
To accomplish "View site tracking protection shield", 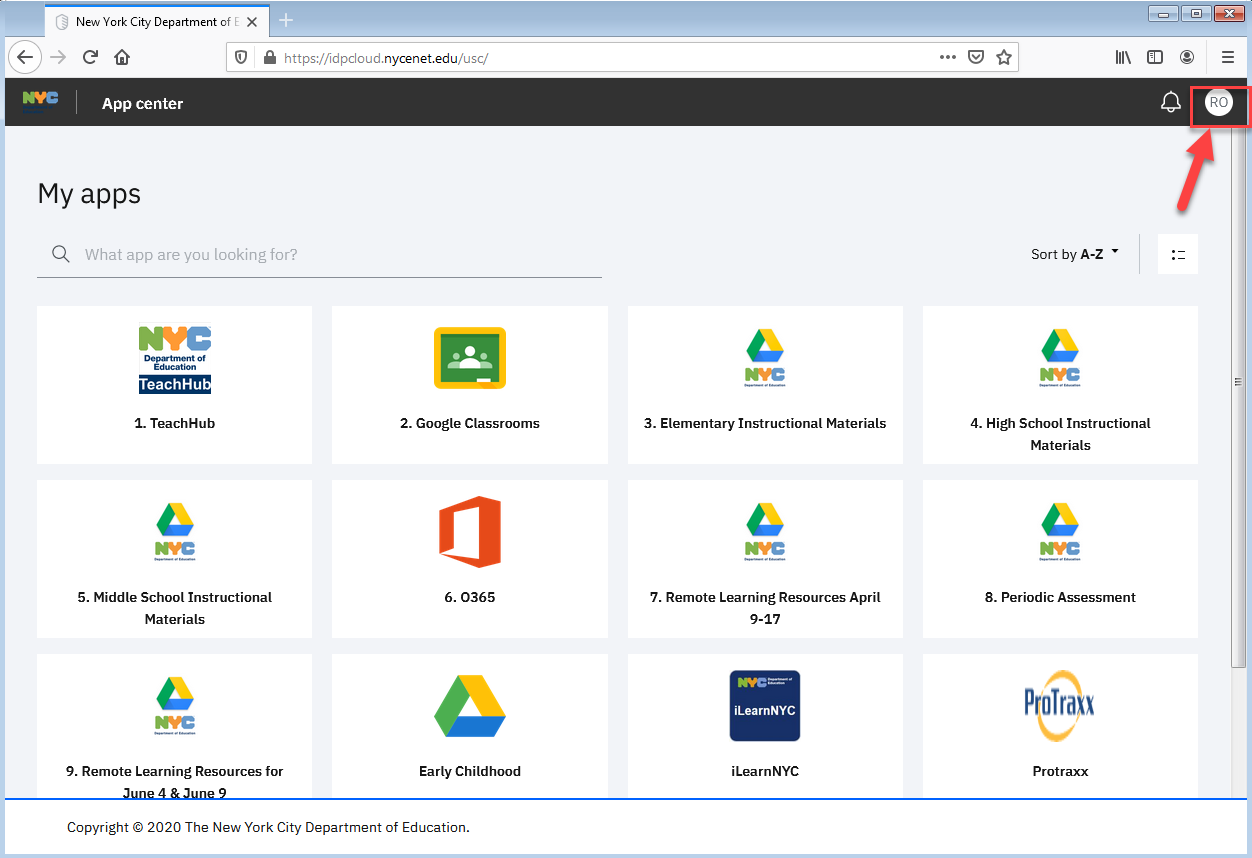I will [241, 58].
